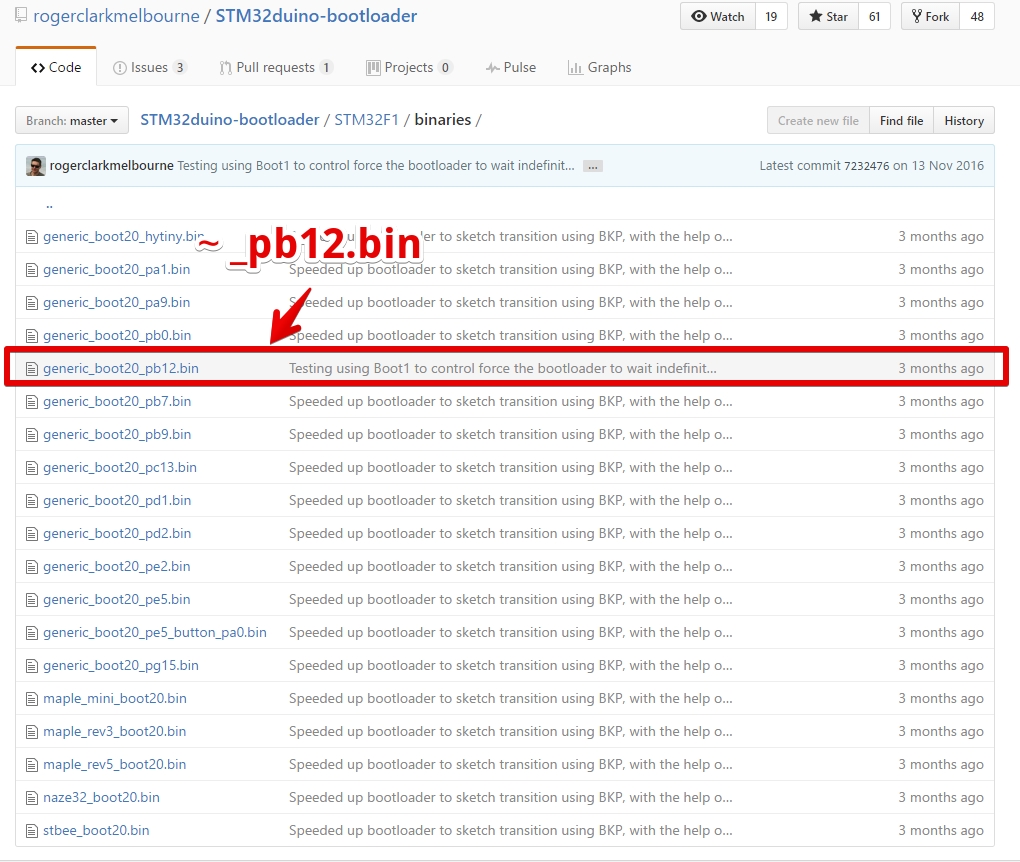
Task: Open rogerclarkmelbourne owner link in title
Action: click(116, 16)
